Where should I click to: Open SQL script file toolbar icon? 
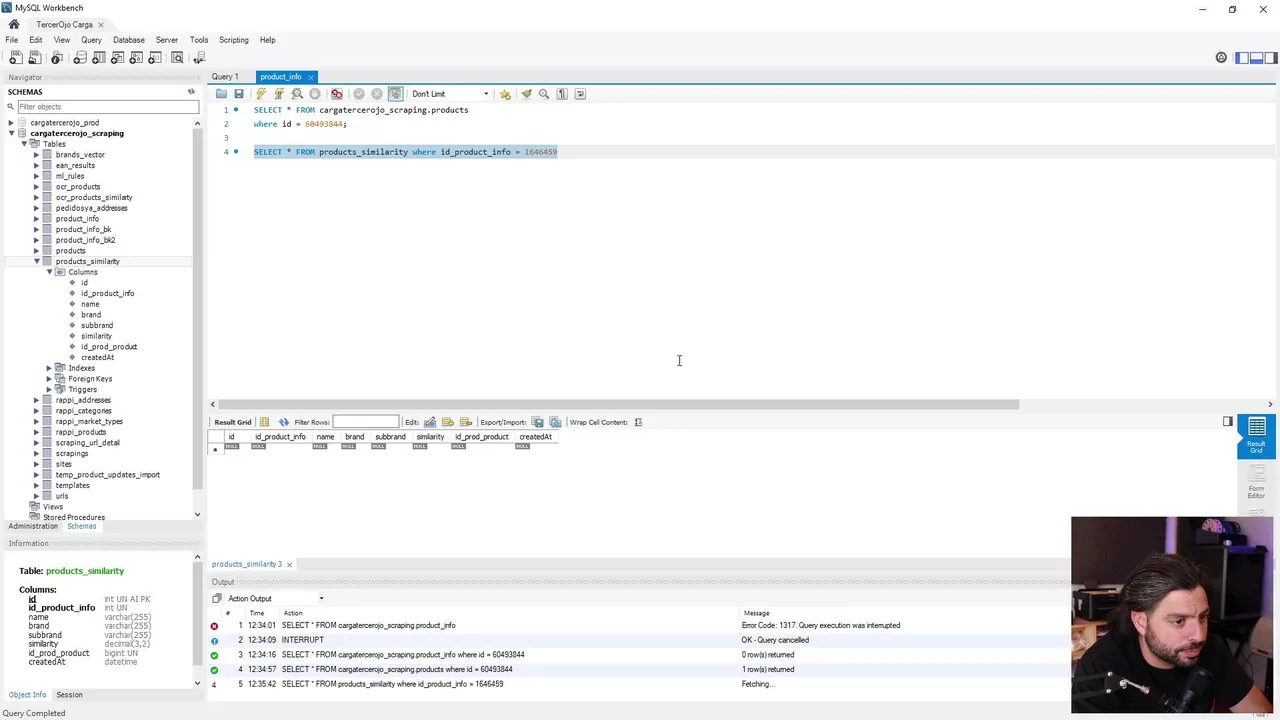(34, 58)
